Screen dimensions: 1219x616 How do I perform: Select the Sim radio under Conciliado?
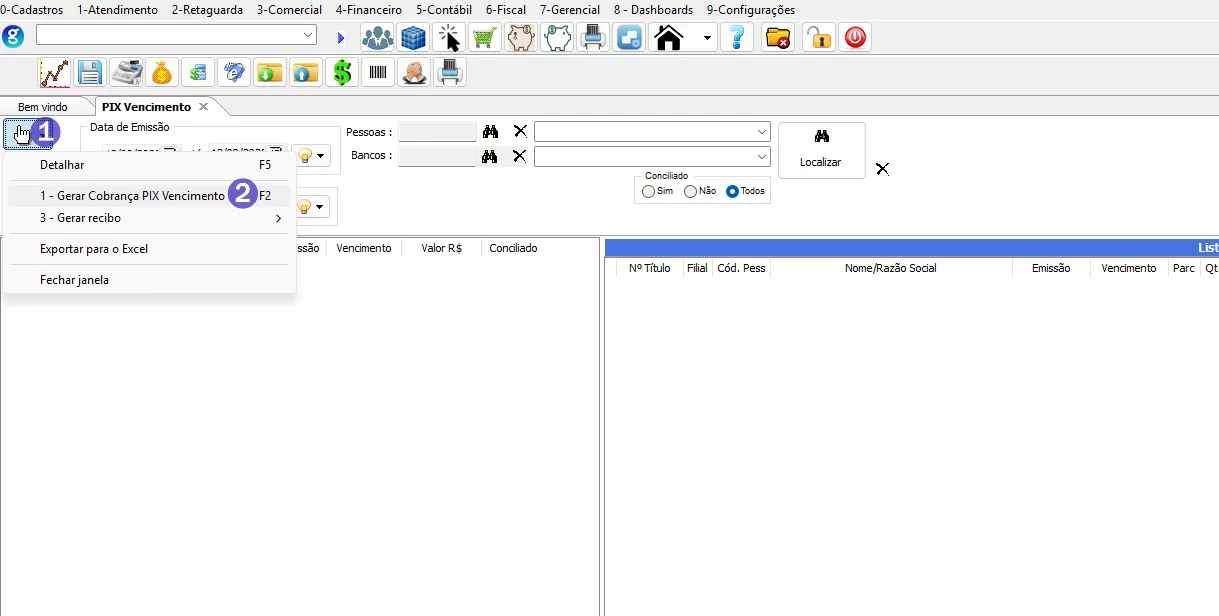click(649, 191)
